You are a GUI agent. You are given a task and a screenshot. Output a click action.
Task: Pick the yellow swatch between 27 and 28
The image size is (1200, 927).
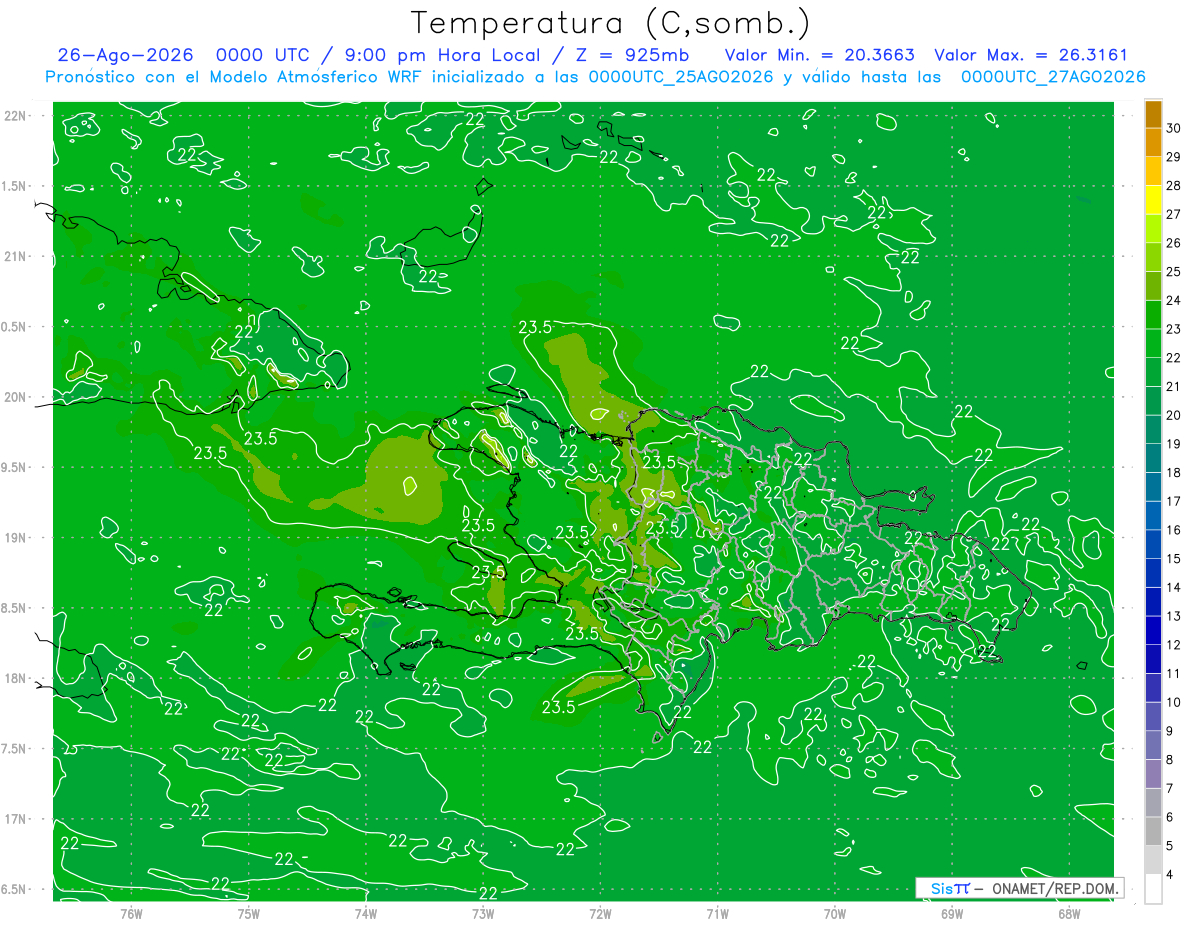click(1153, 200)
